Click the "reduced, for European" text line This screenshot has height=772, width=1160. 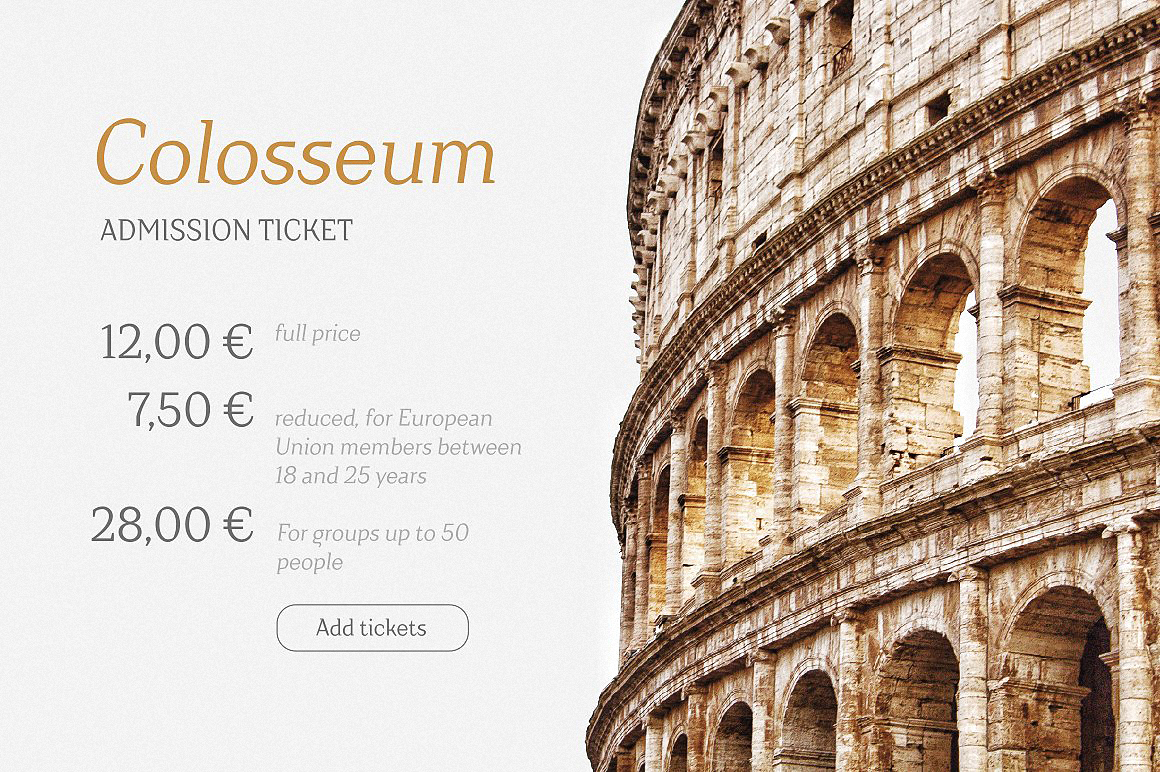[x=383, y=418]
